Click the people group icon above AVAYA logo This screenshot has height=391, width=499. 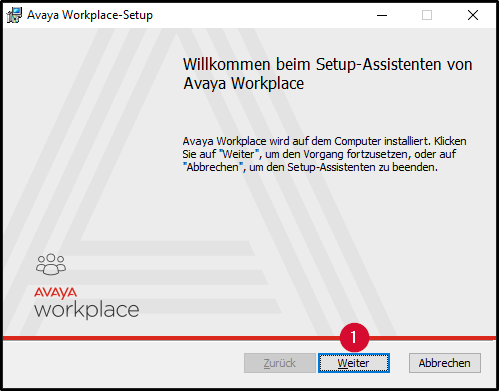pyautogui.click(x=51, y=264)
